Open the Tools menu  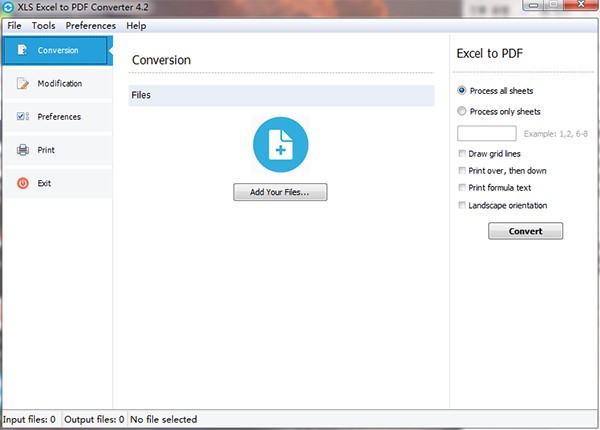[x=44, y=26]
